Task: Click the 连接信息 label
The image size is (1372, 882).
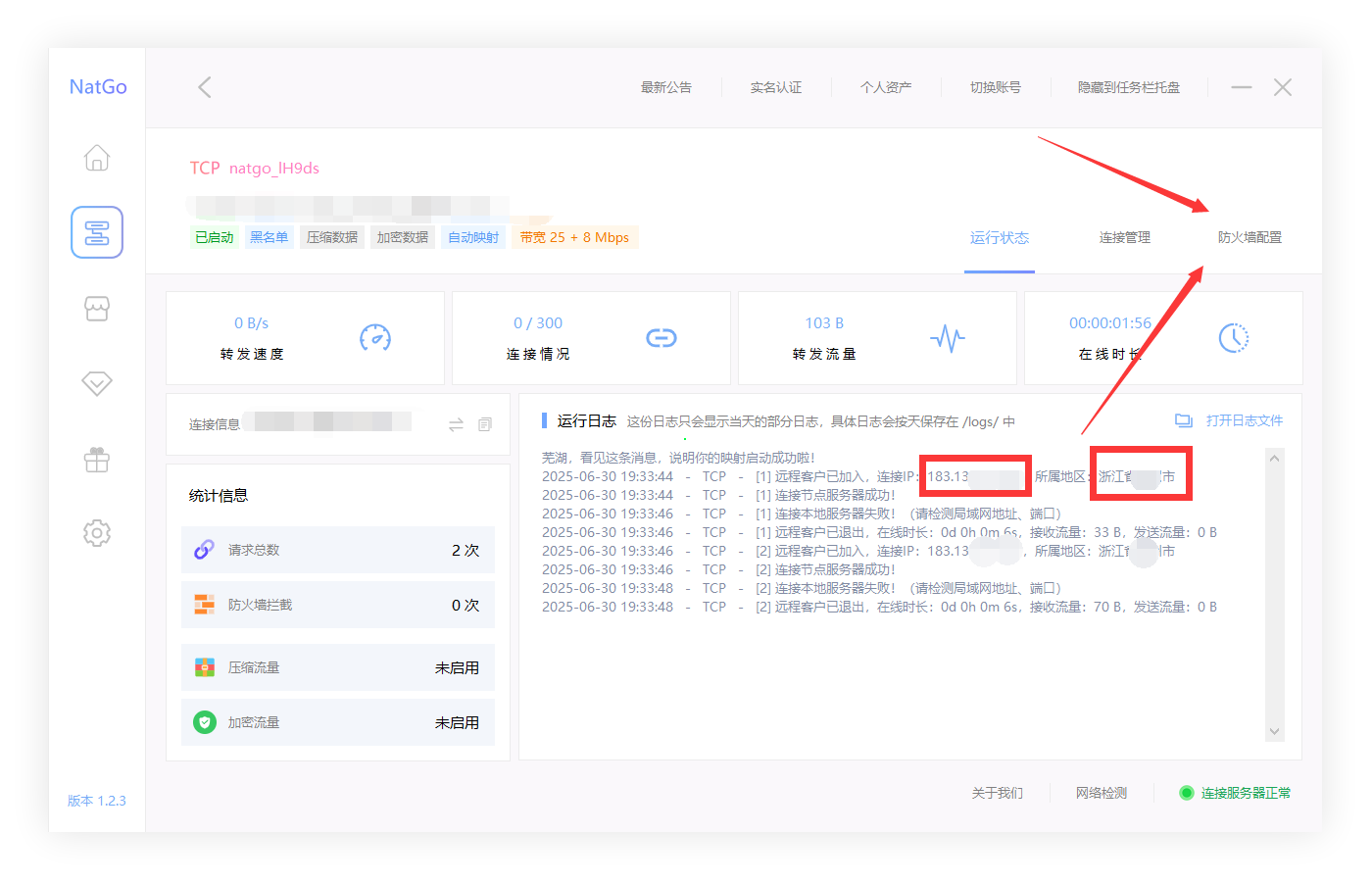Action: tap(215, 424)
